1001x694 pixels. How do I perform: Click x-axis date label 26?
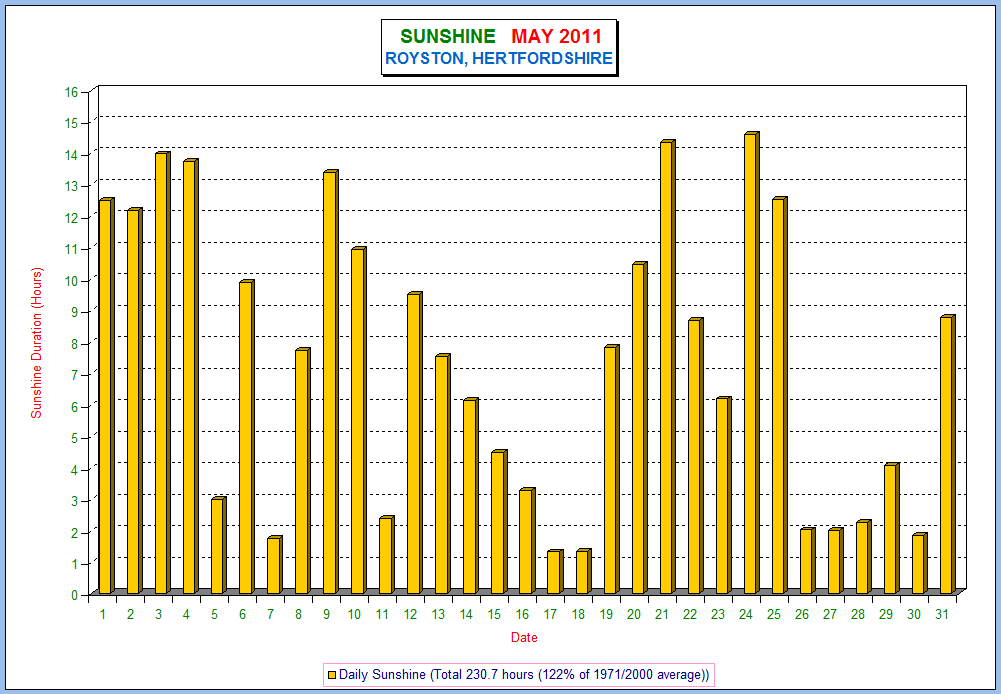tap(802, 615)
